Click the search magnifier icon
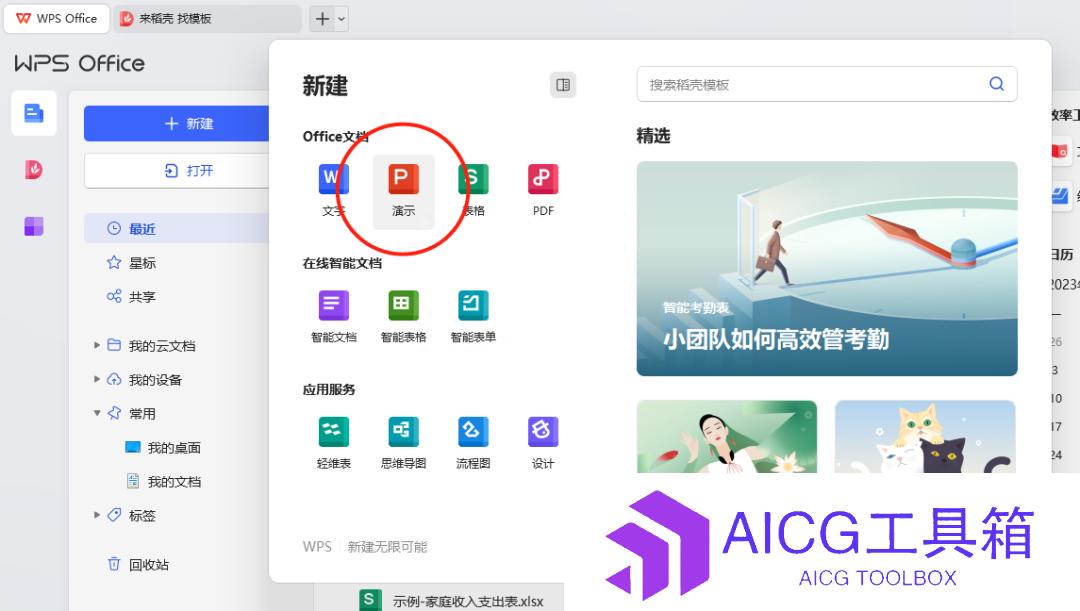The width and height of the screenshot is (1080, 611). coord(996,84)
